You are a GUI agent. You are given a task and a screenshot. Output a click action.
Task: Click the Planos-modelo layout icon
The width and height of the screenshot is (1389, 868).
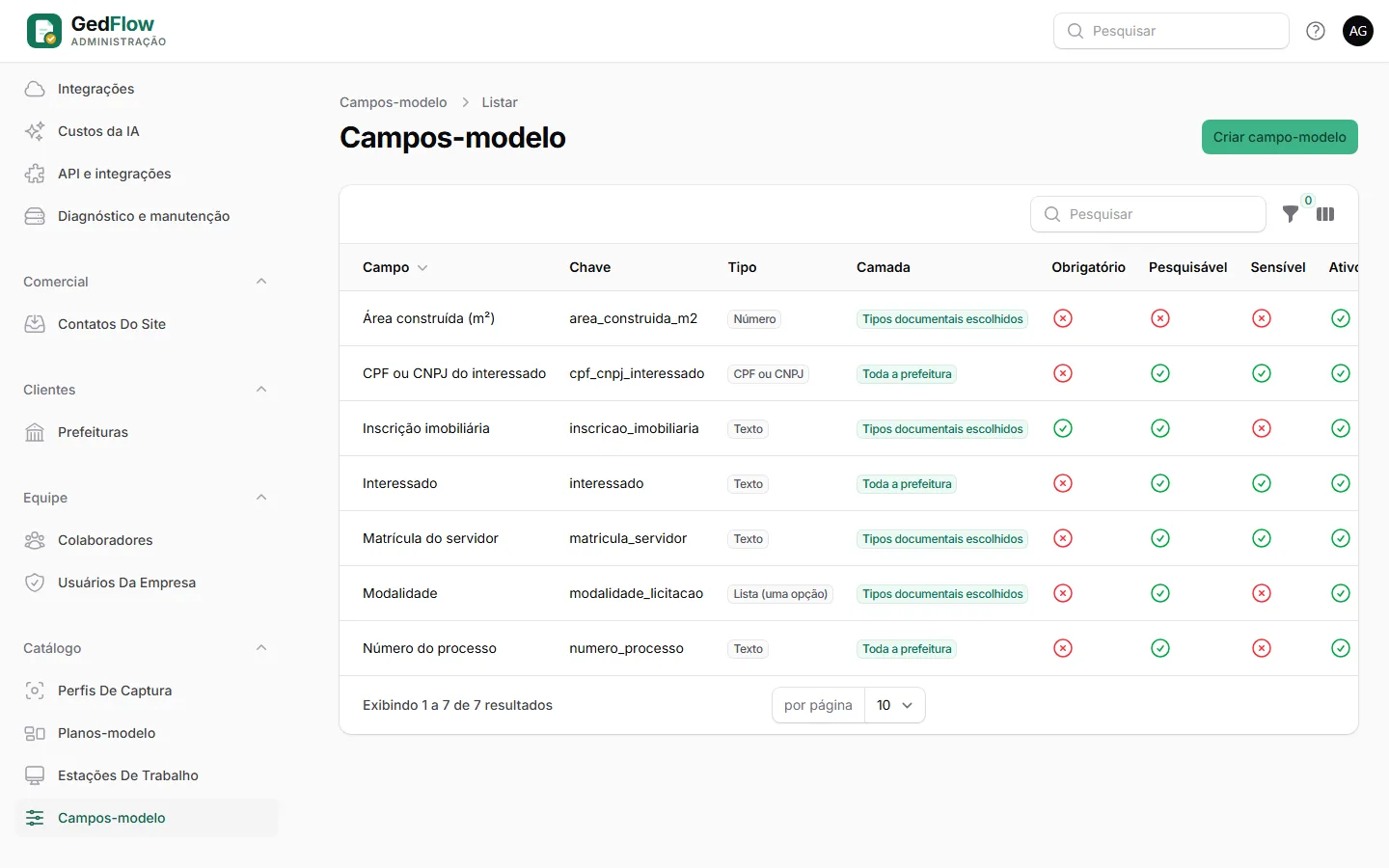(x=35, y=733)
